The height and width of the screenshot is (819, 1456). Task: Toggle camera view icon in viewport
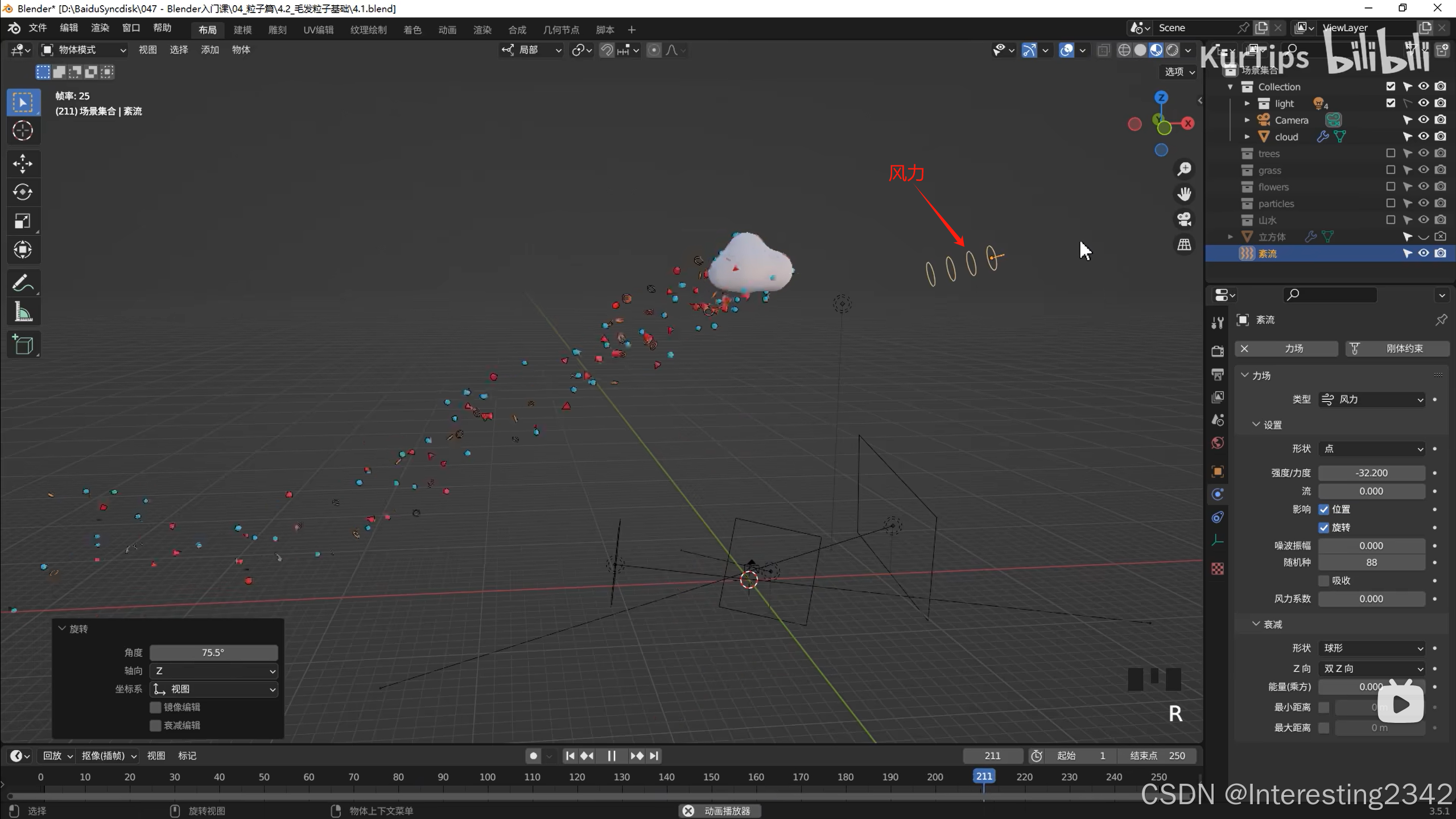pyautogui.click(x=1184, y=220)
